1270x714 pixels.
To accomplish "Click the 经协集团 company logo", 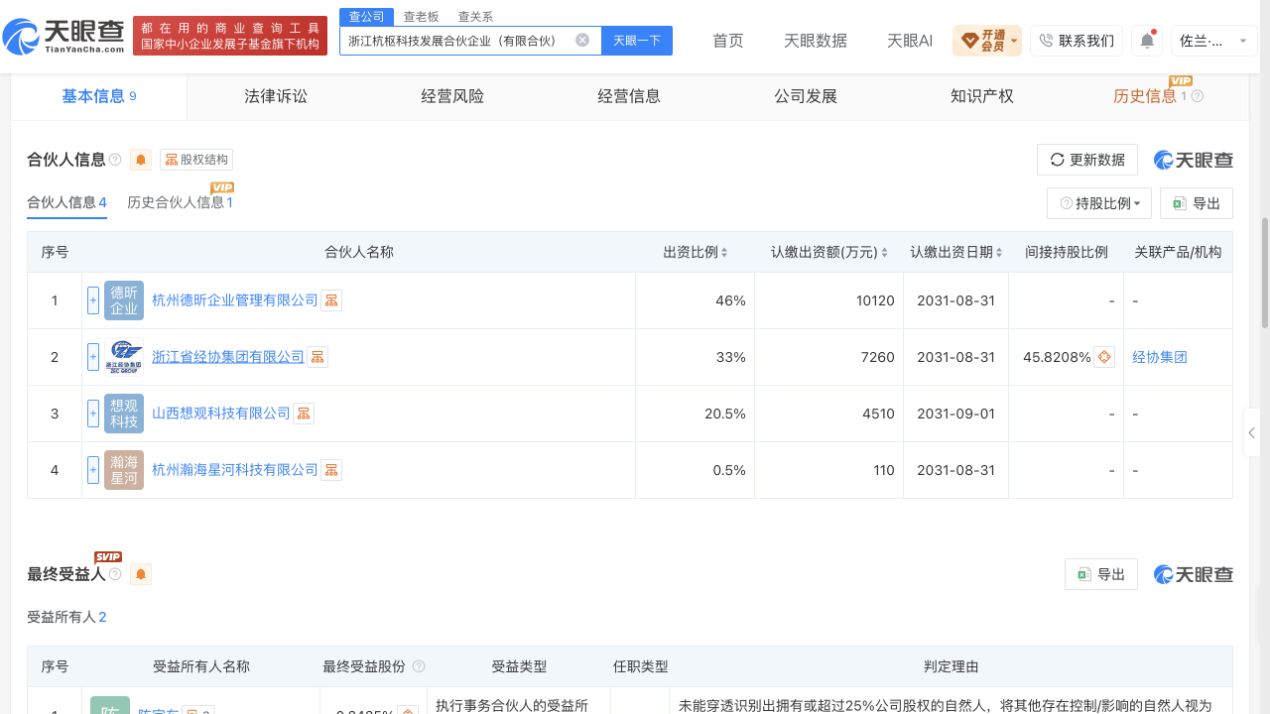I will coord(124,357).
